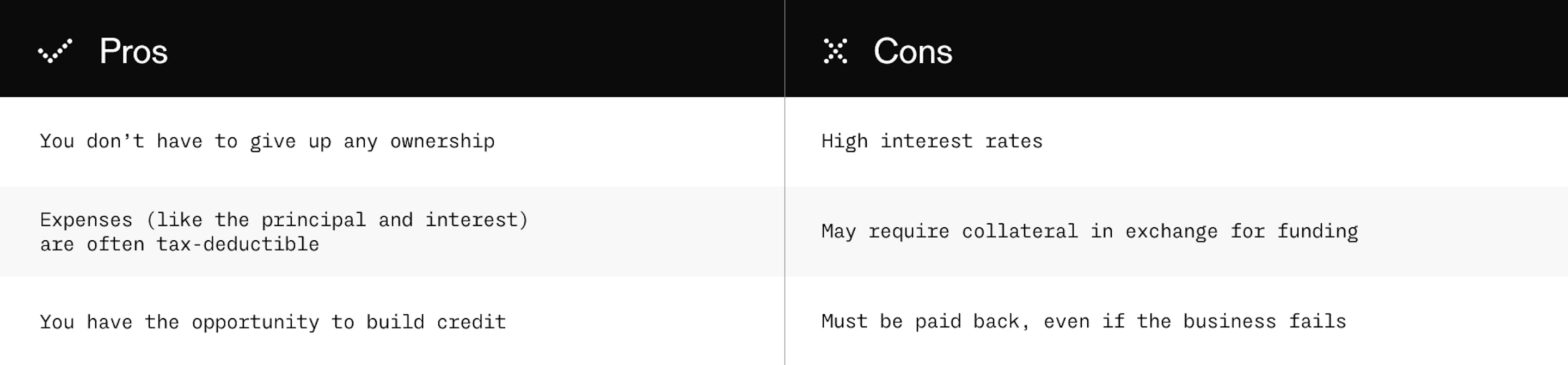Click the word "ownership" in first pro
1568x365 pixels.
[442, 141]
